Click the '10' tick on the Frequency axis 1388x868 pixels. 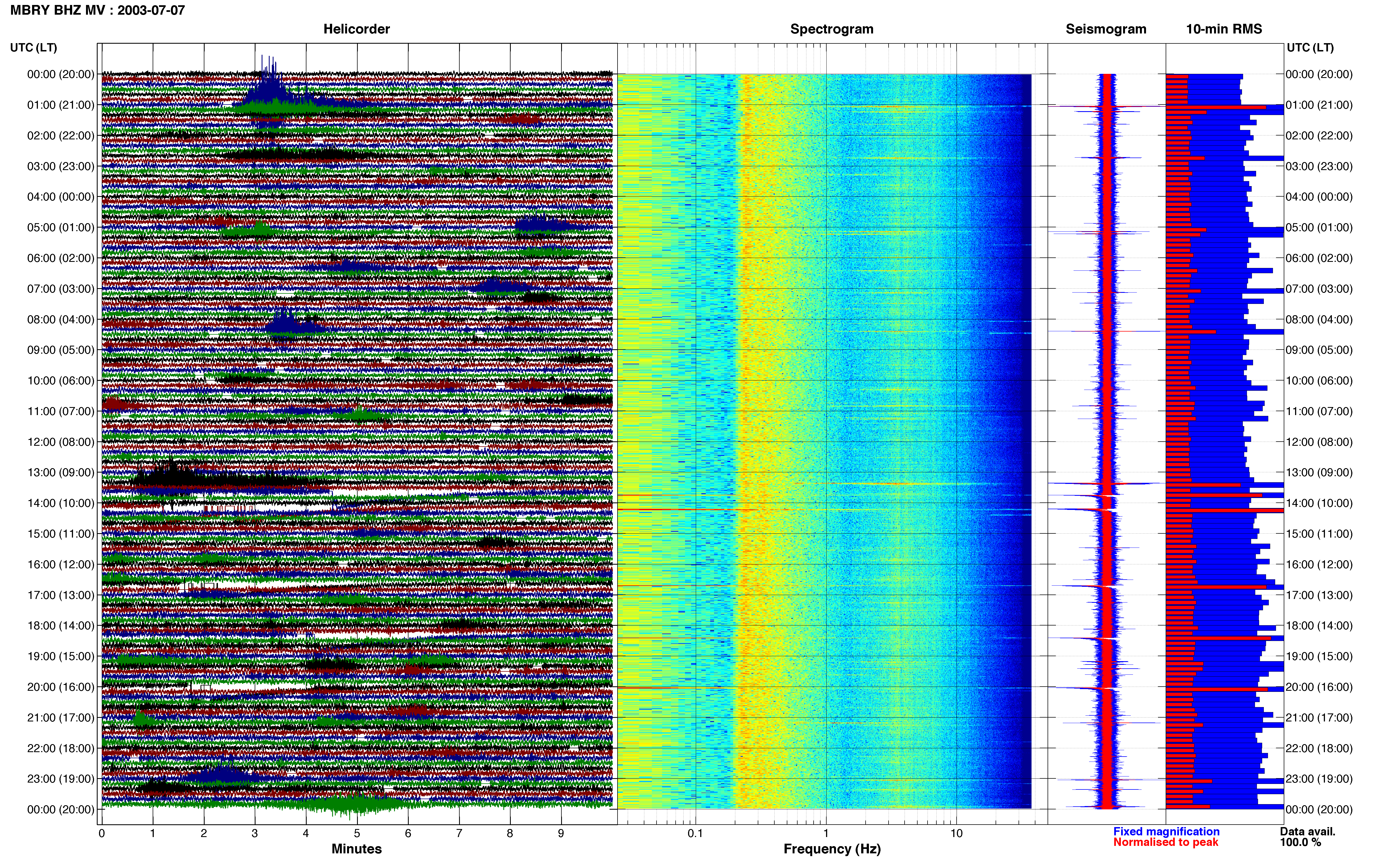(956, 833)
